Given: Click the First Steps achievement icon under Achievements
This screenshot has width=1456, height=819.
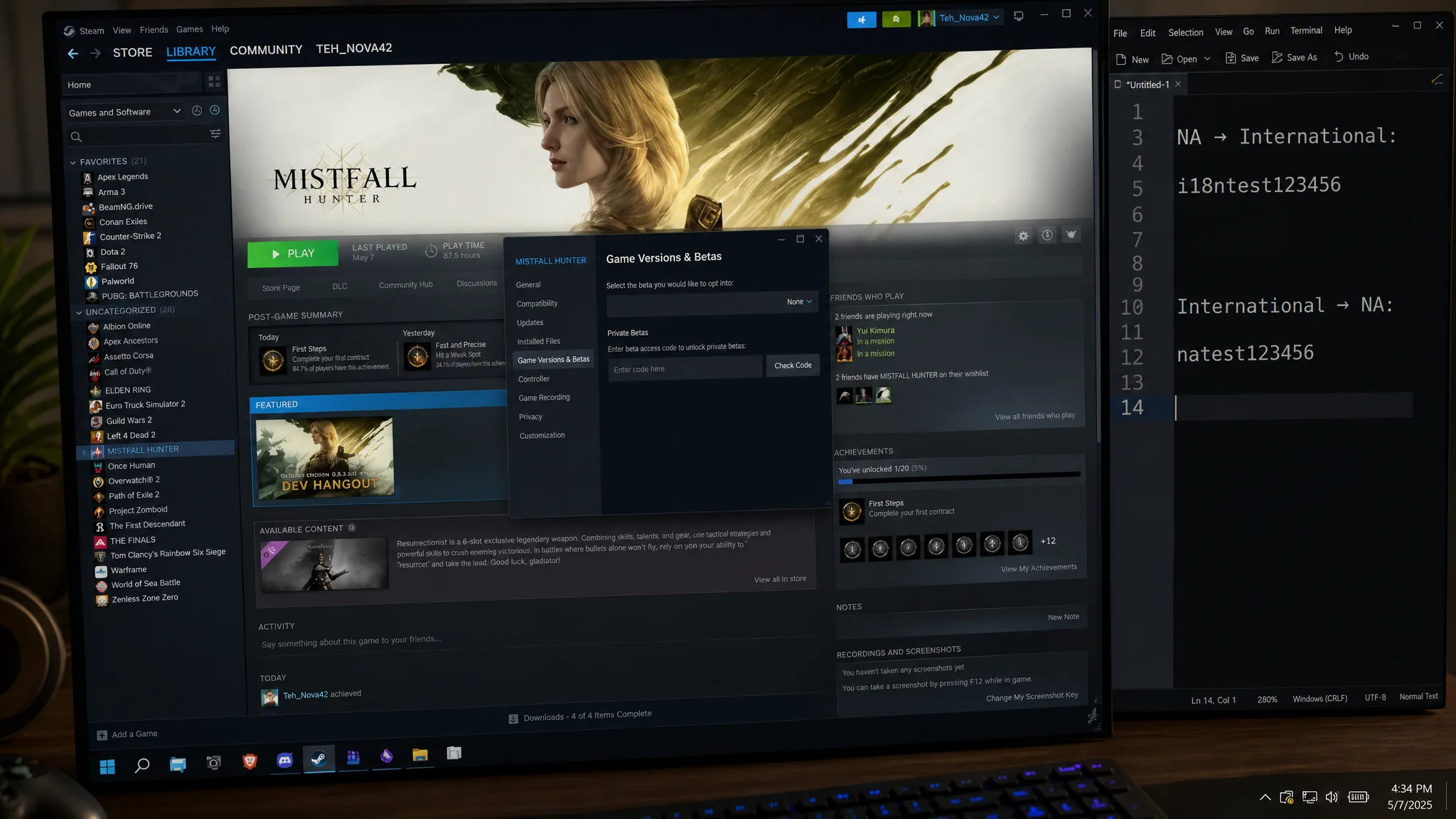Looking at the screenshot, I should (852, 511).
